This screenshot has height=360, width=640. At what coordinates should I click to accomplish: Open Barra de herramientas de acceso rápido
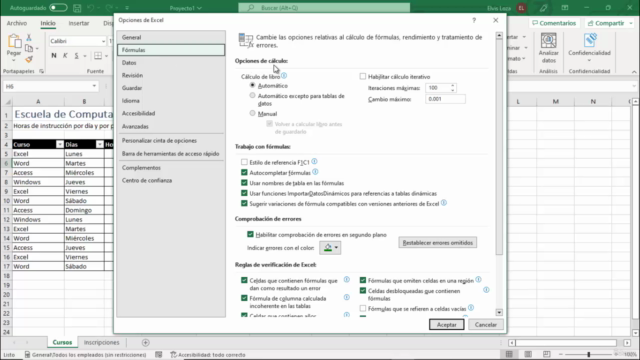[x=171, y=153]
